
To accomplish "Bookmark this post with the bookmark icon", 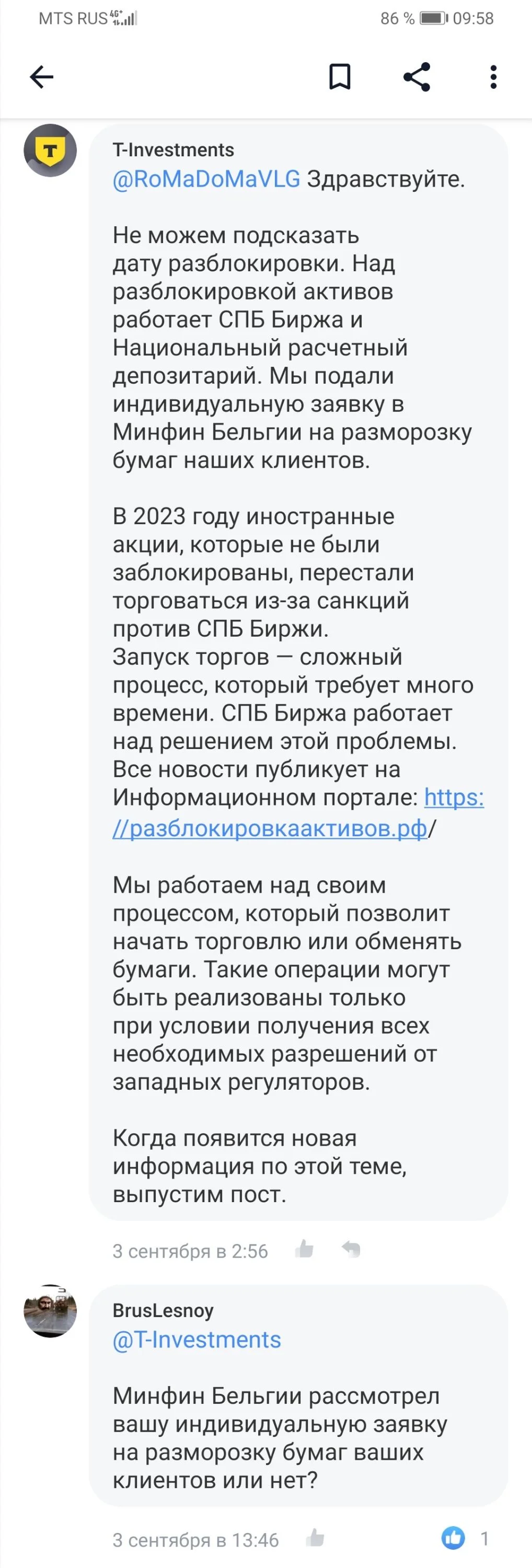I will (340, 77).
